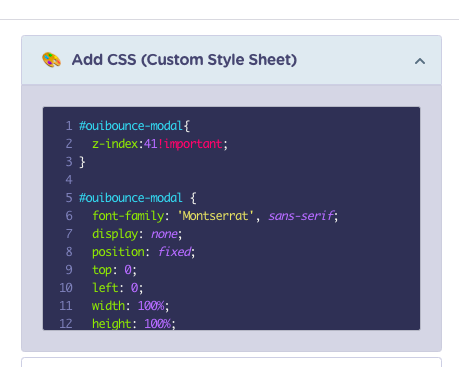Click the height: 100% line
This screenshot has width=459, height=367.
coord(134,324)
